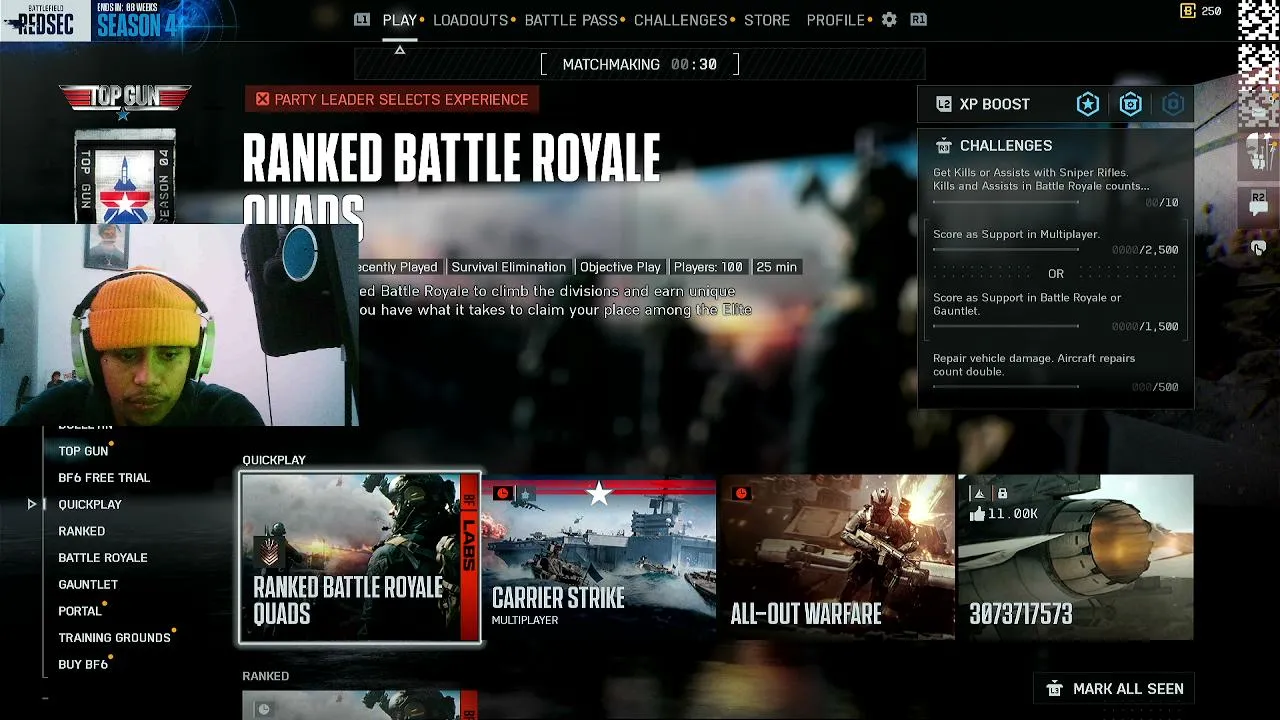Click the red clock badge on All-Out Warfare
The image size is (1280, 720).
click(741, 493)
